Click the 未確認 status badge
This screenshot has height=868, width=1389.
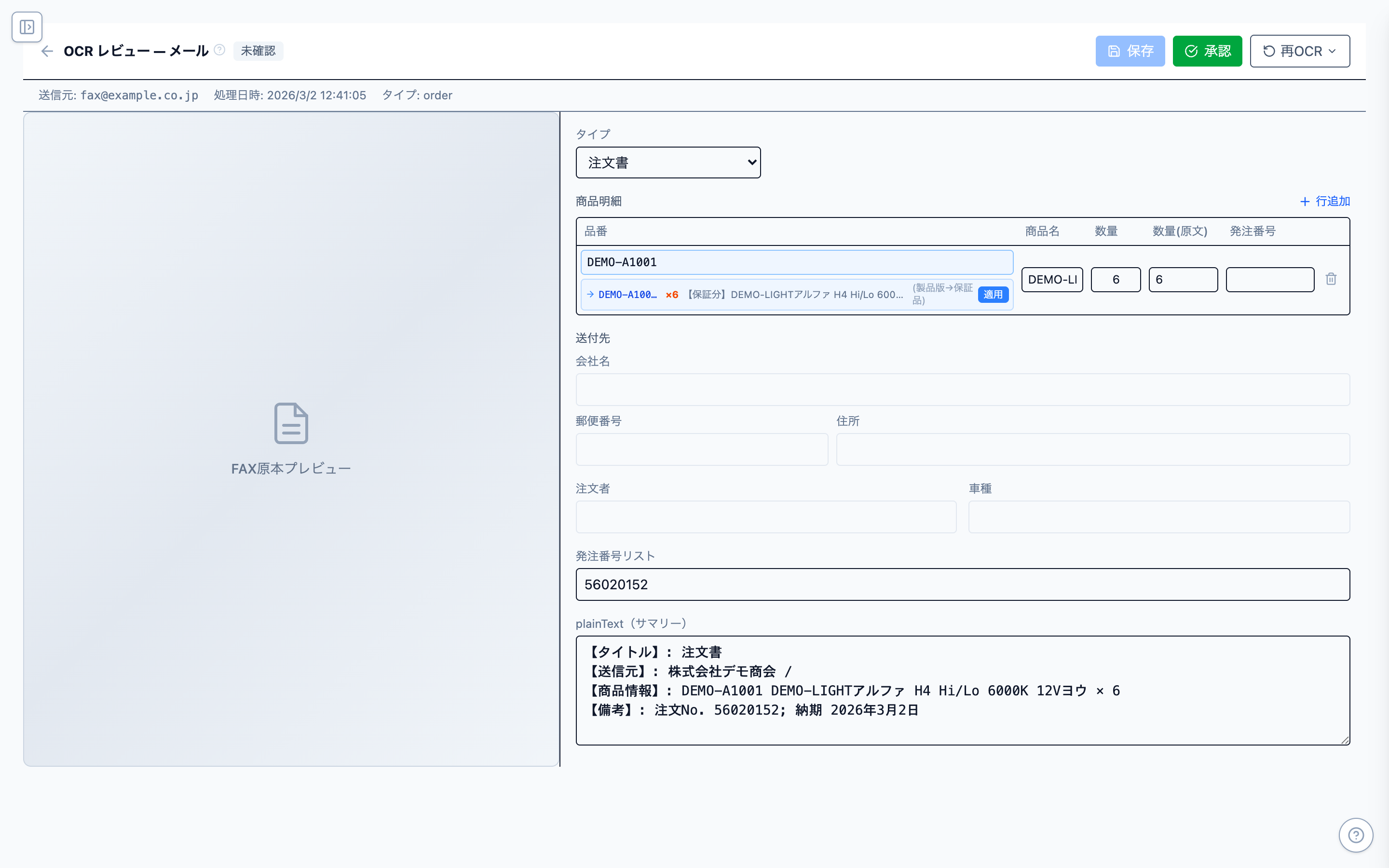[x=259, y=51]
